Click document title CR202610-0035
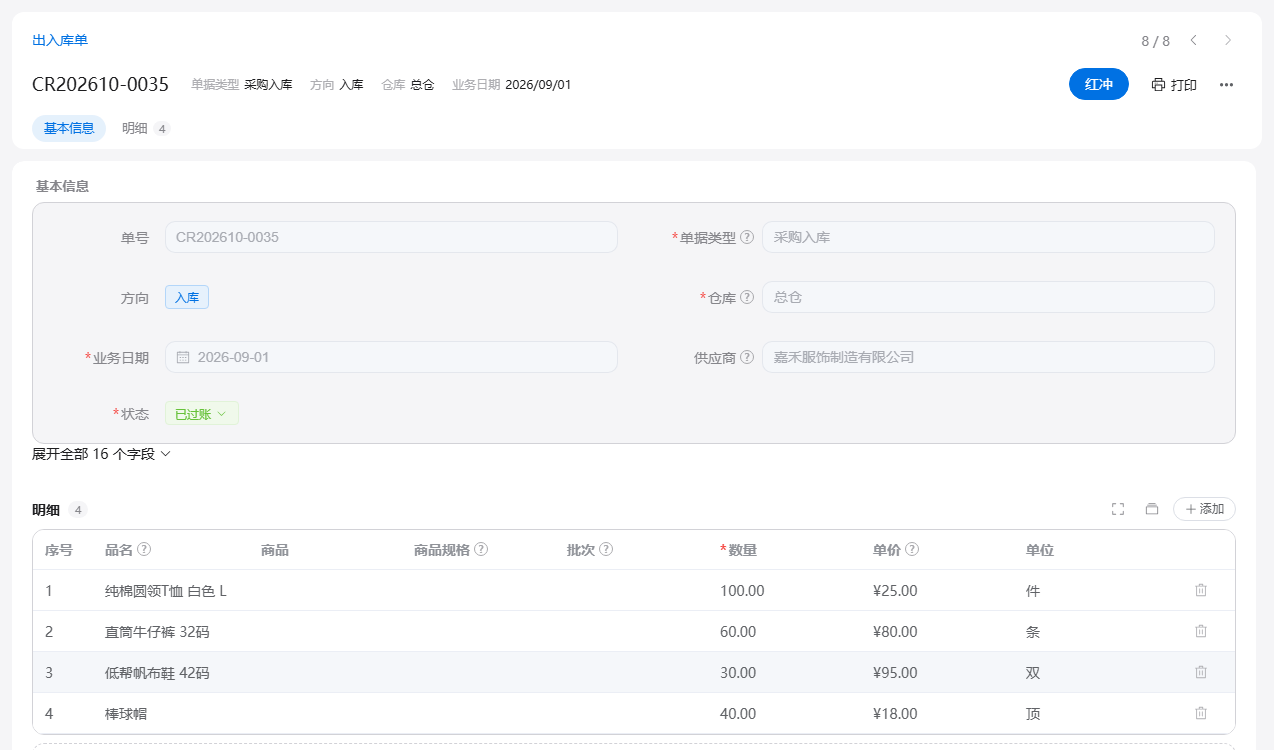 pyautogui.click(x=100, y=85)
